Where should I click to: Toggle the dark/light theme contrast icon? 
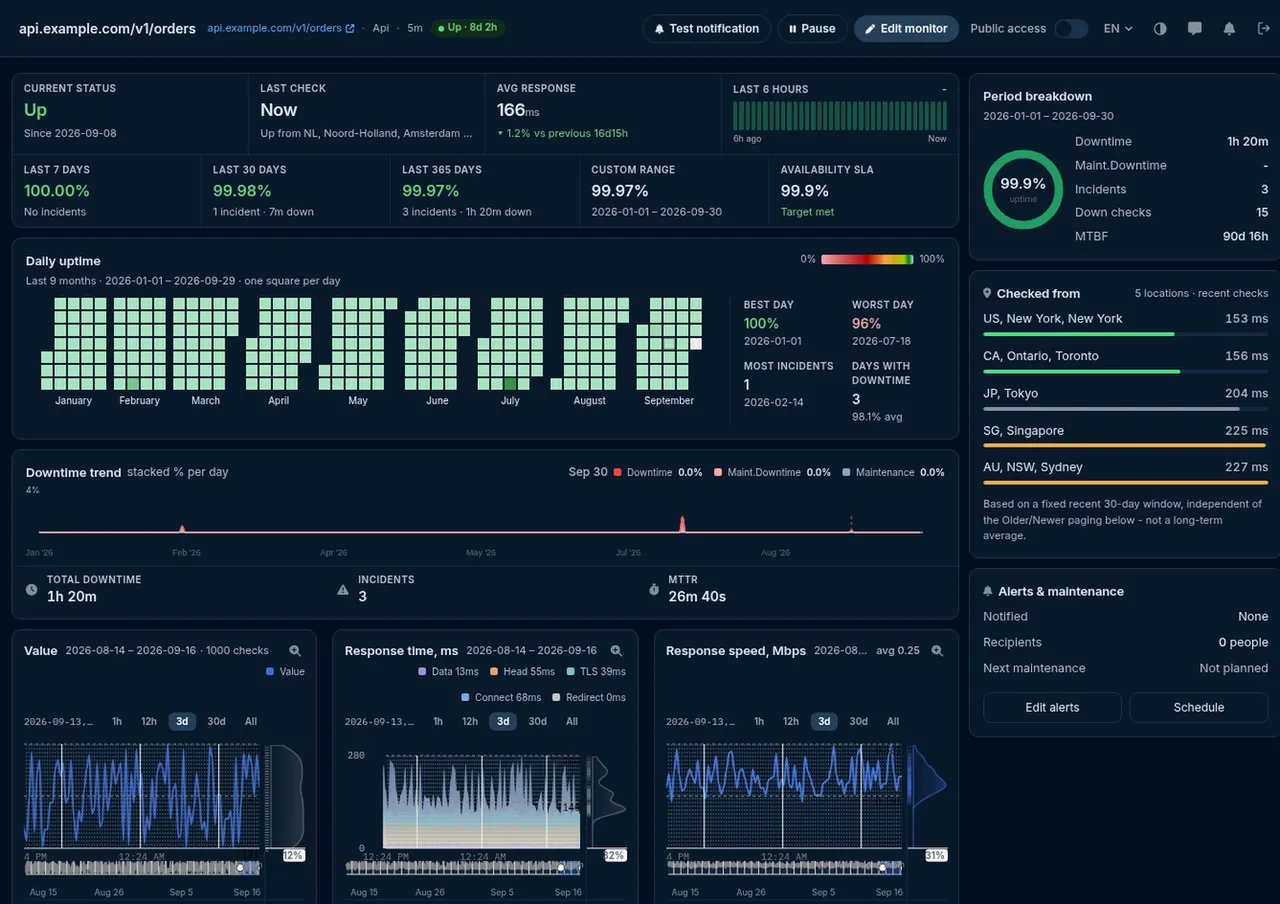[x=1160, y=29]
